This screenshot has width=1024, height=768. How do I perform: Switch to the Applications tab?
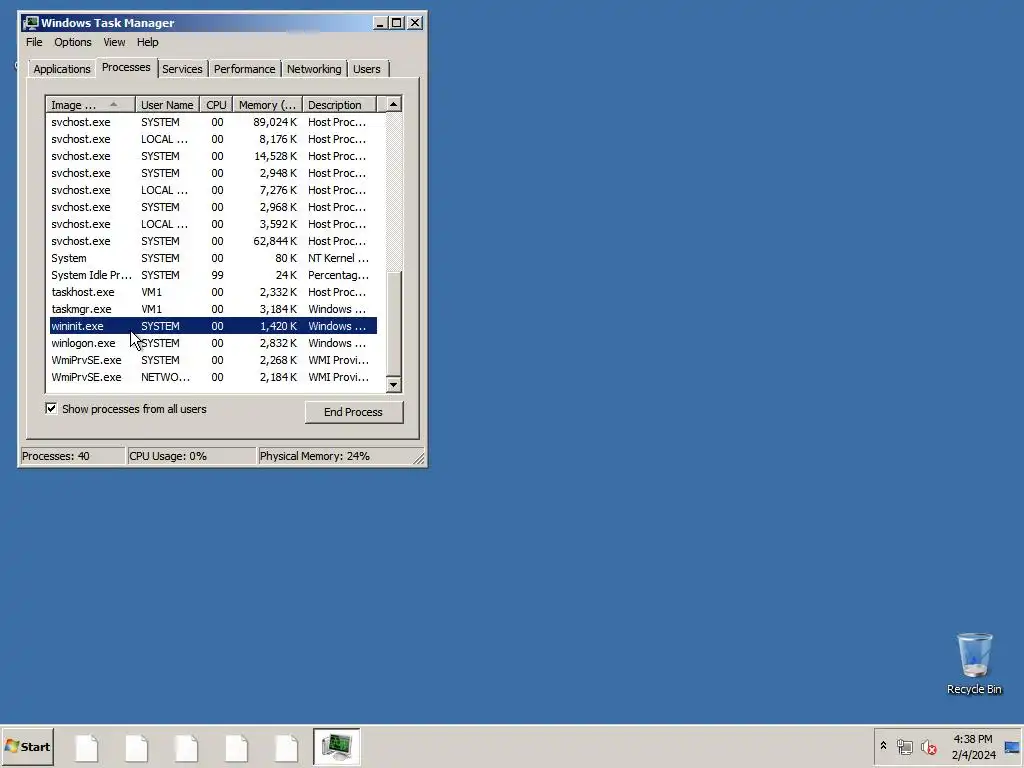(61, 69)
